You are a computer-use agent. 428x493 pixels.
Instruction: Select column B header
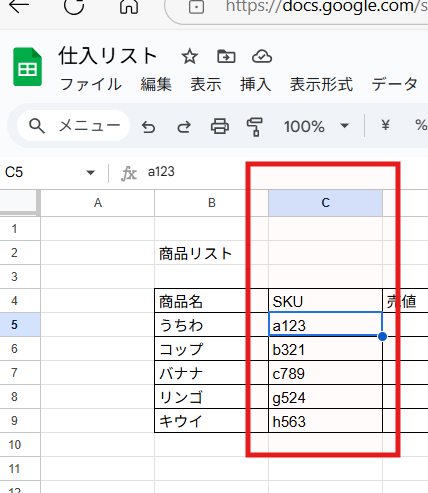click(211, 203)
